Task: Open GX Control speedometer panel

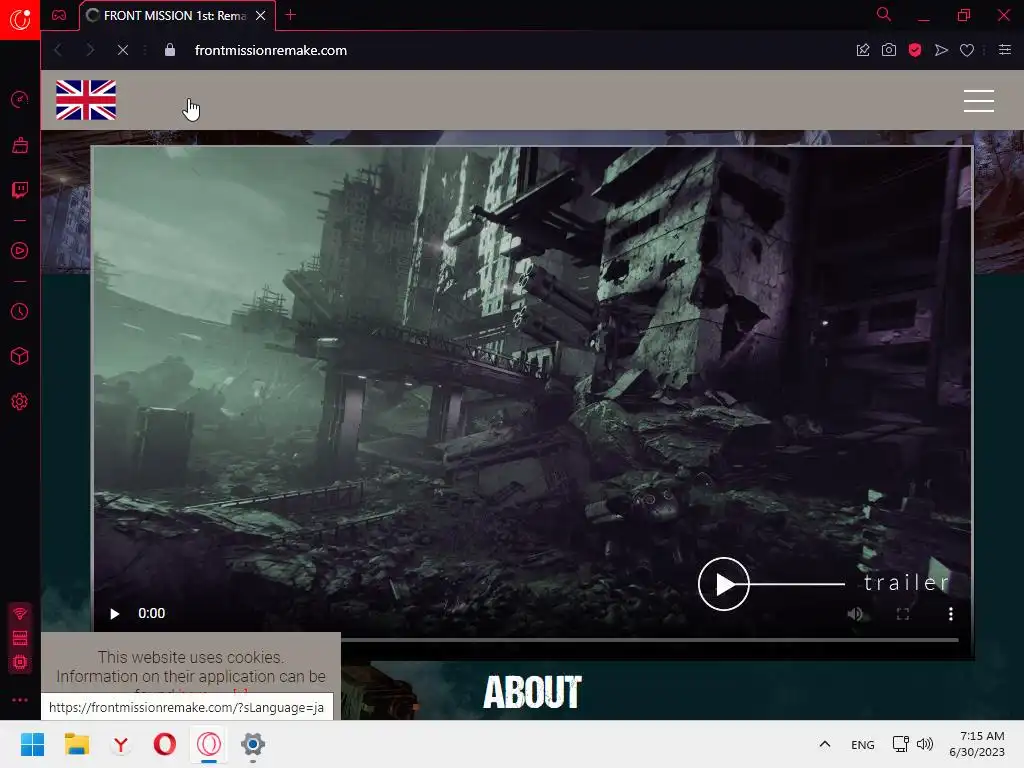Action: (x=20, y=100)
